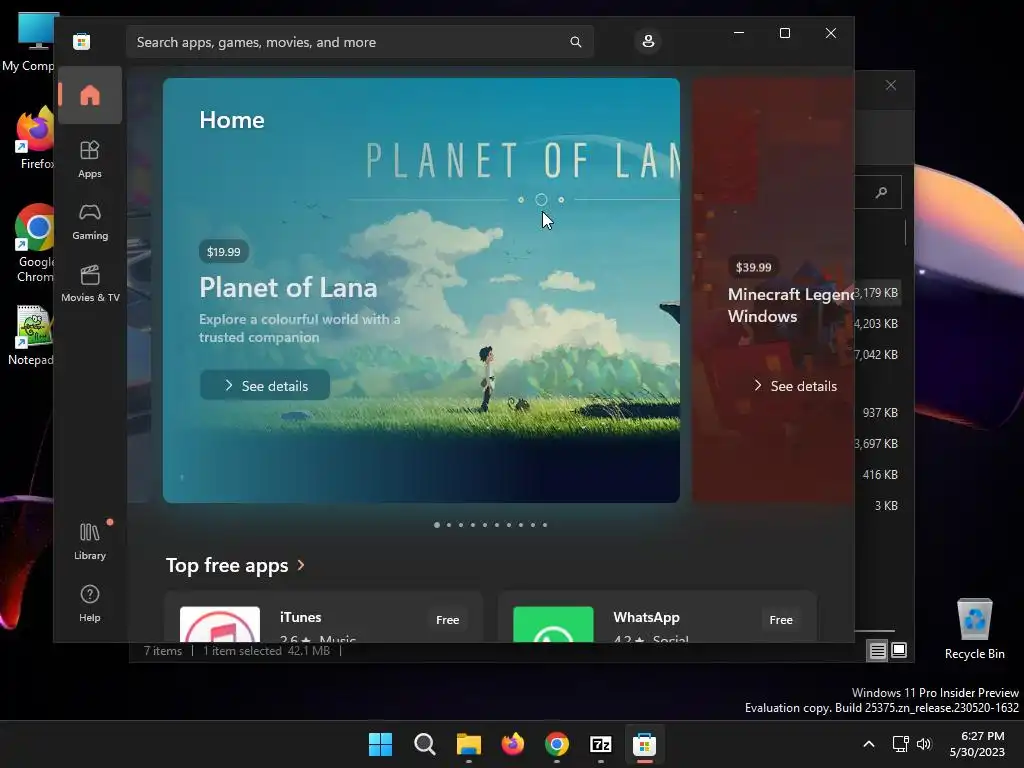The height and width of the screenshot is (768, 1024).
Task: Switch to large icons view in Explorer
Action: pos(899,650)
